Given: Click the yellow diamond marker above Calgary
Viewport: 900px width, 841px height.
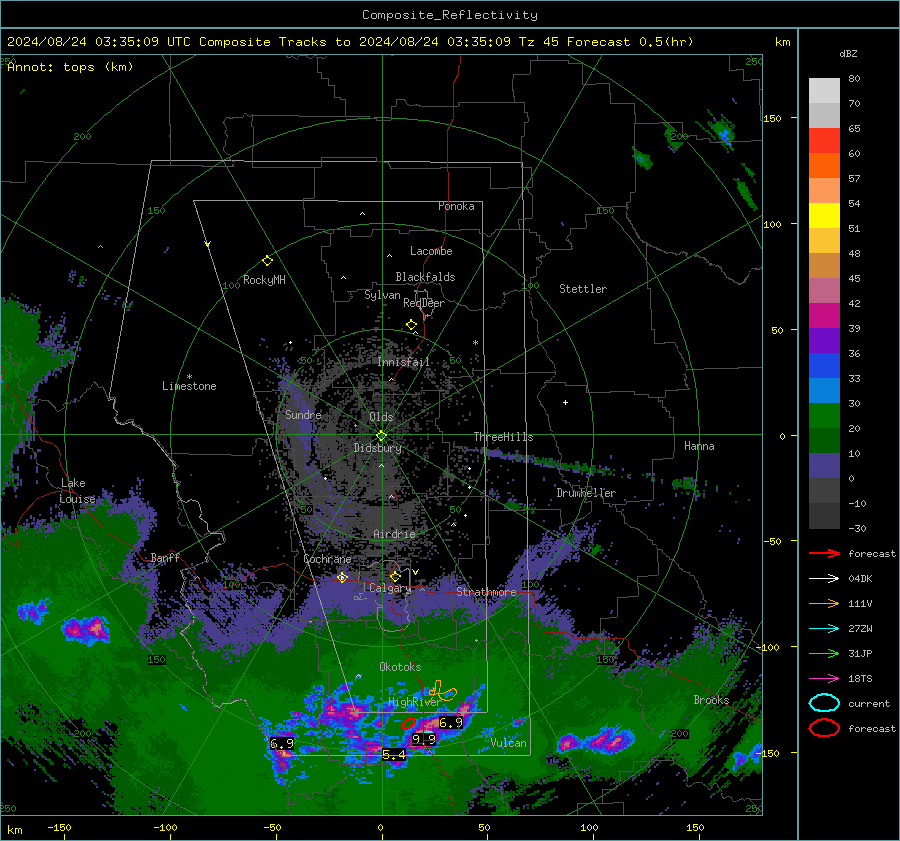Looking at the screenshot, I should point(395,576).
